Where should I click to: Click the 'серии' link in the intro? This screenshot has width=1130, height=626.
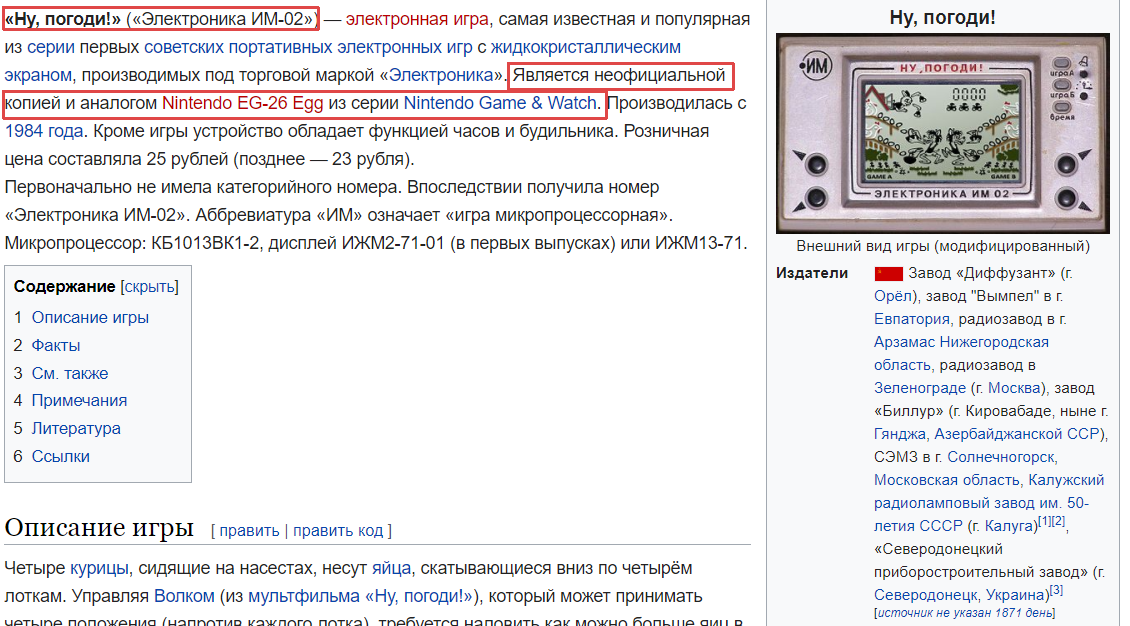[50, 47]
